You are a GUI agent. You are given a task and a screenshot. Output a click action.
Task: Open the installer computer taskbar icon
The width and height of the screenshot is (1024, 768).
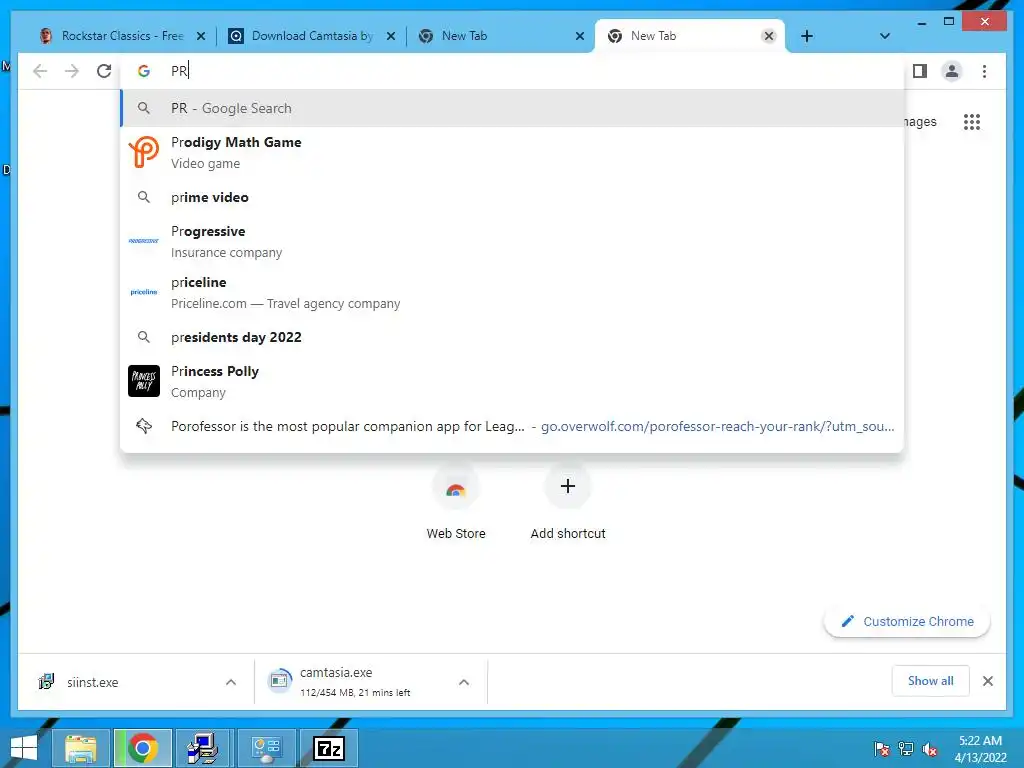click(x=204, y=748)
